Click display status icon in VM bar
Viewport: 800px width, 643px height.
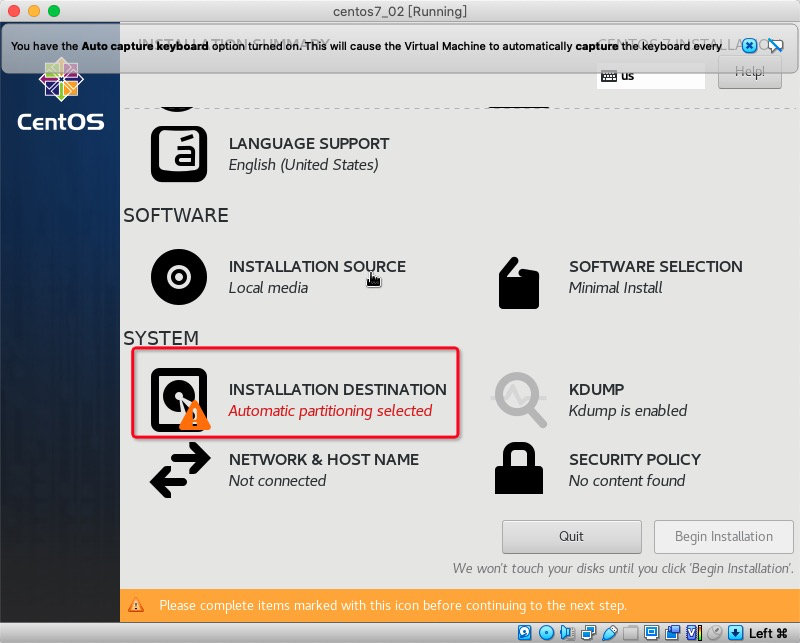tap(652, 633)
